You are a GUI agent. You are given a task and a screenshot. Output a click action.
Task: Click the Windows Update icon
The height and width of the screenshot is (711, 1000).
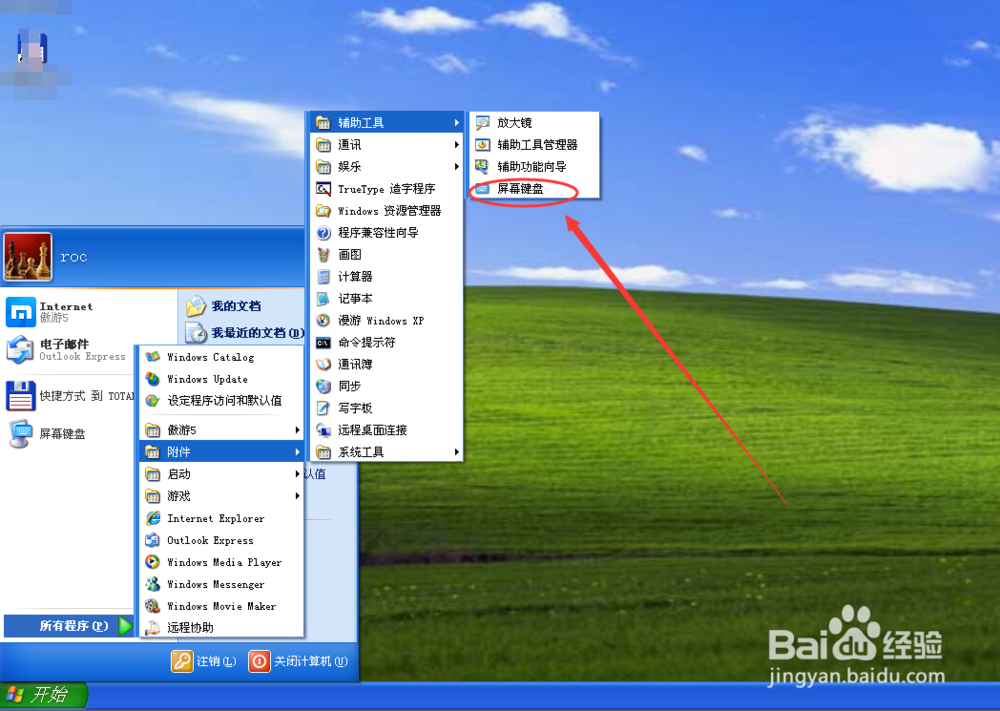pos(152,379)
